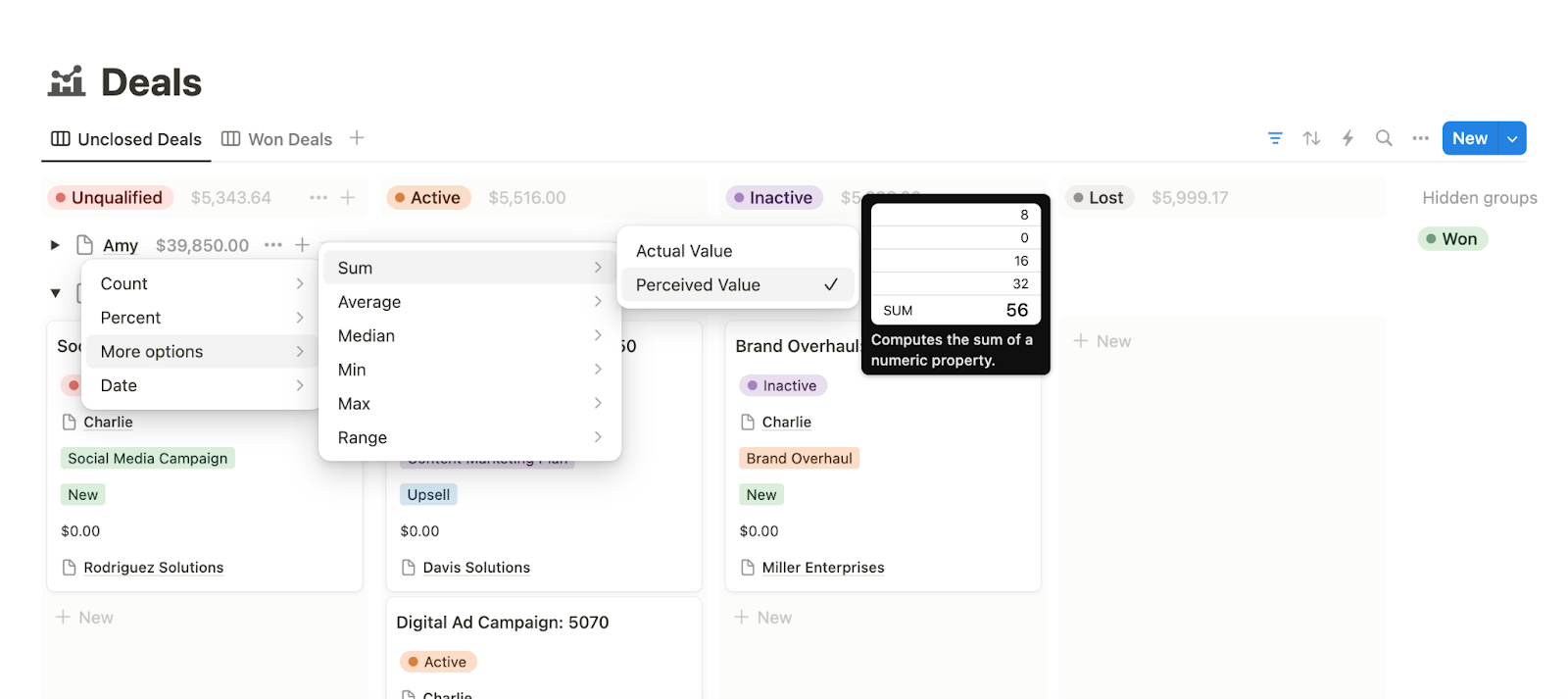The height and width of the screenshot is (699, 1568).
Task: Expand the Range submenu
Action: (469, 437)
